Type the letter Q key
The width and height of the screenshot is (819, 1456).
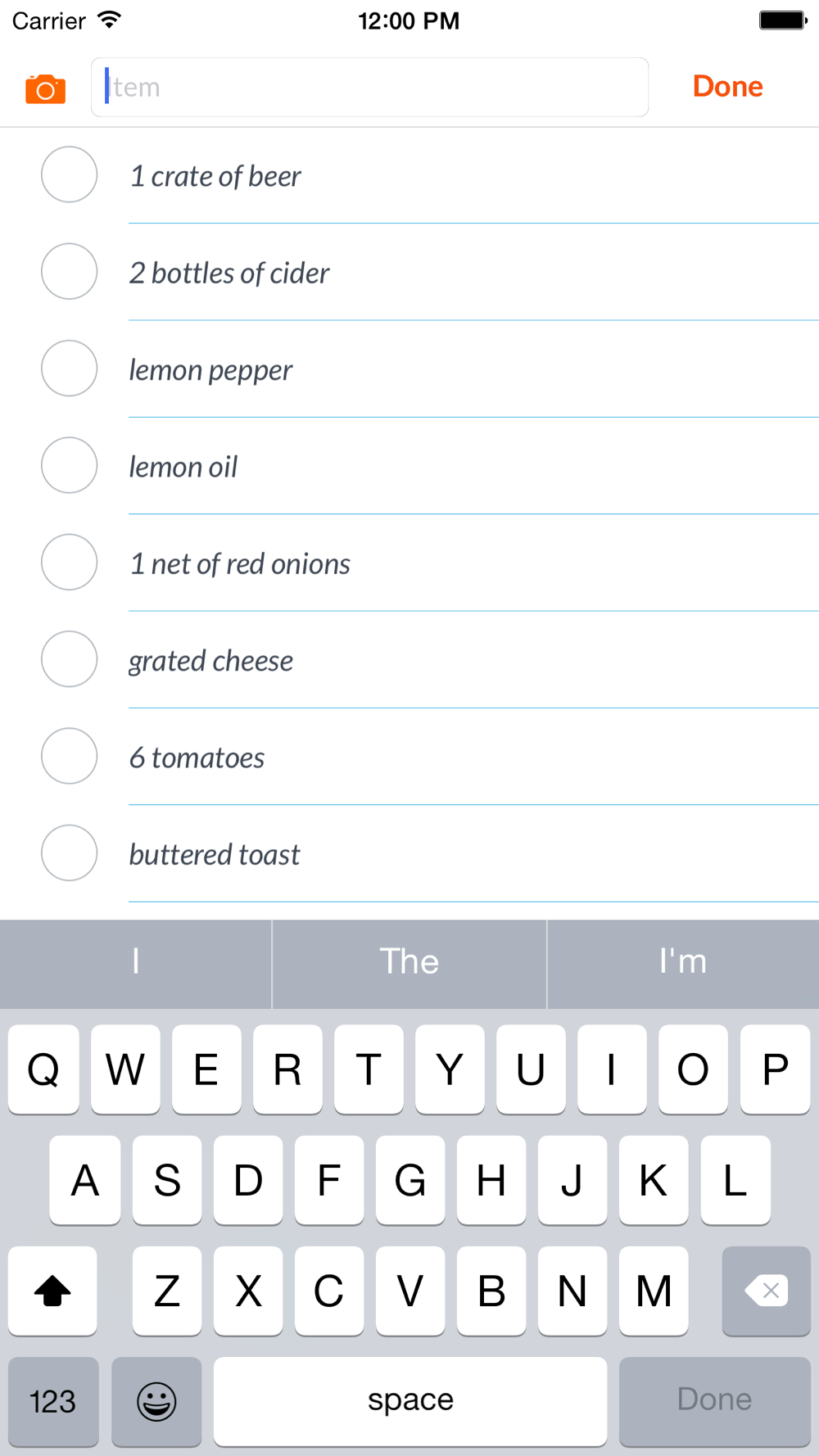[x=43, y=1069]
